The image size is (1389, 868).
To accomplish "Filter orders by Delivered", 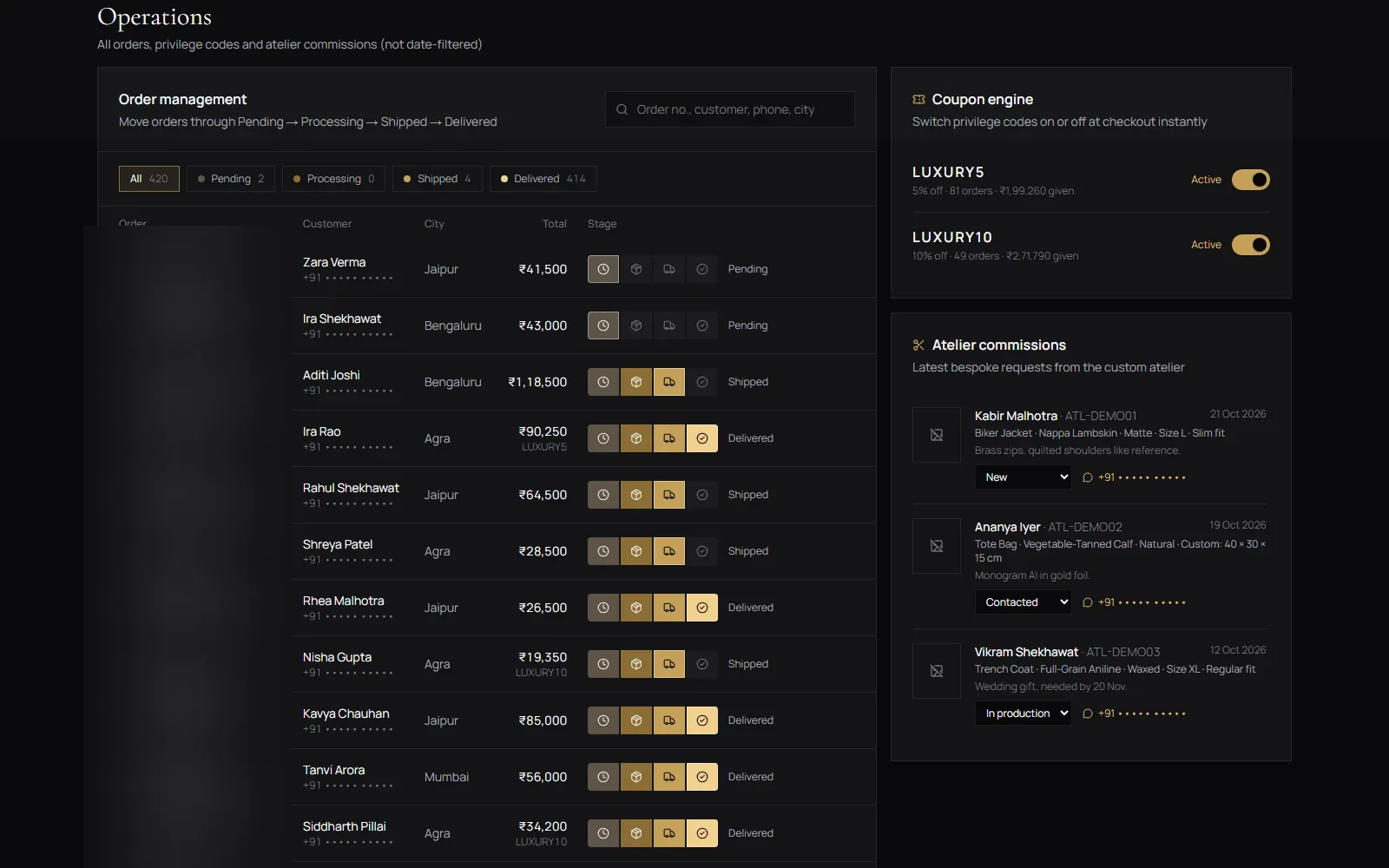I will 543,179.
